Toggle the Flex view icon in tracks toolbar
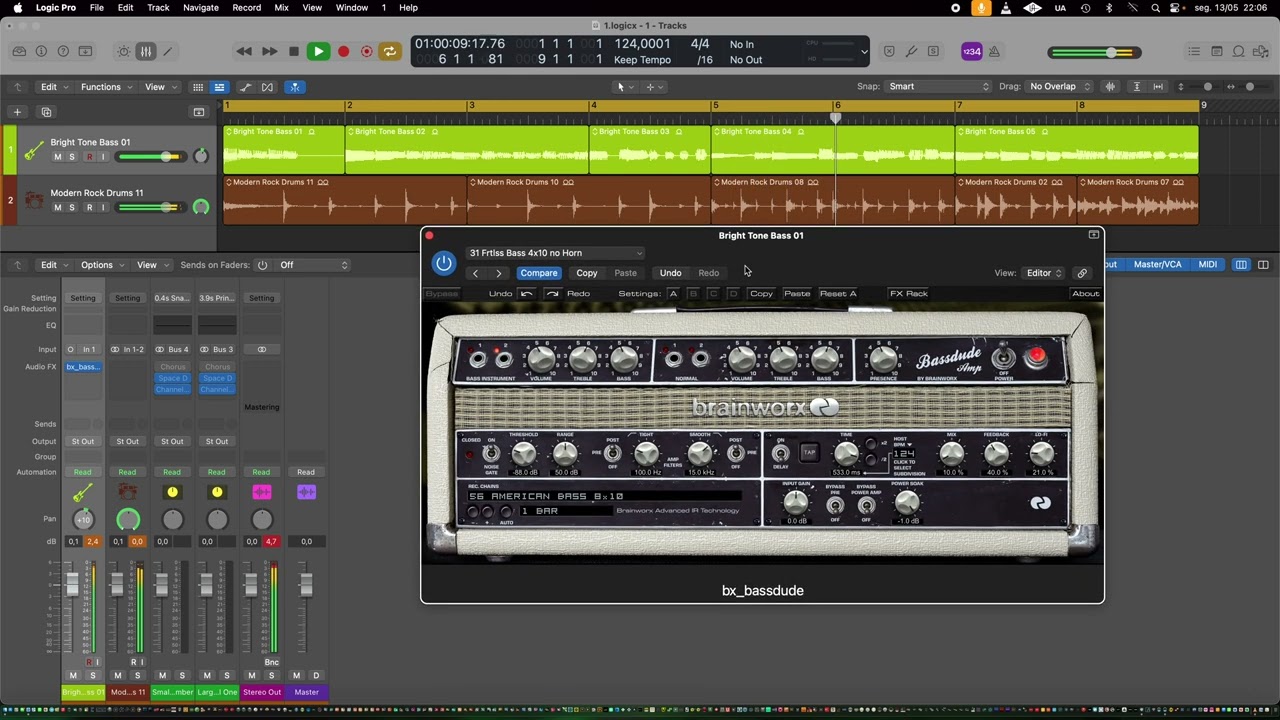 [x=267, y=87]
